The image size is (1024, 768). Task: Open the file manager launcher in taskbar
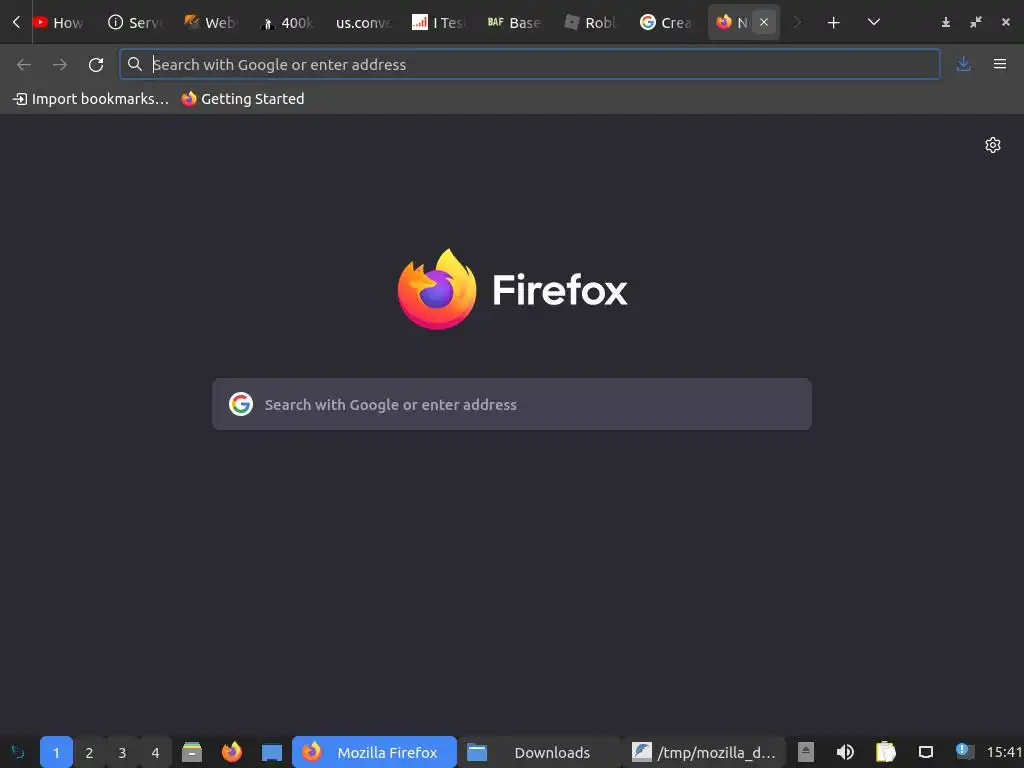click(192, 752)
